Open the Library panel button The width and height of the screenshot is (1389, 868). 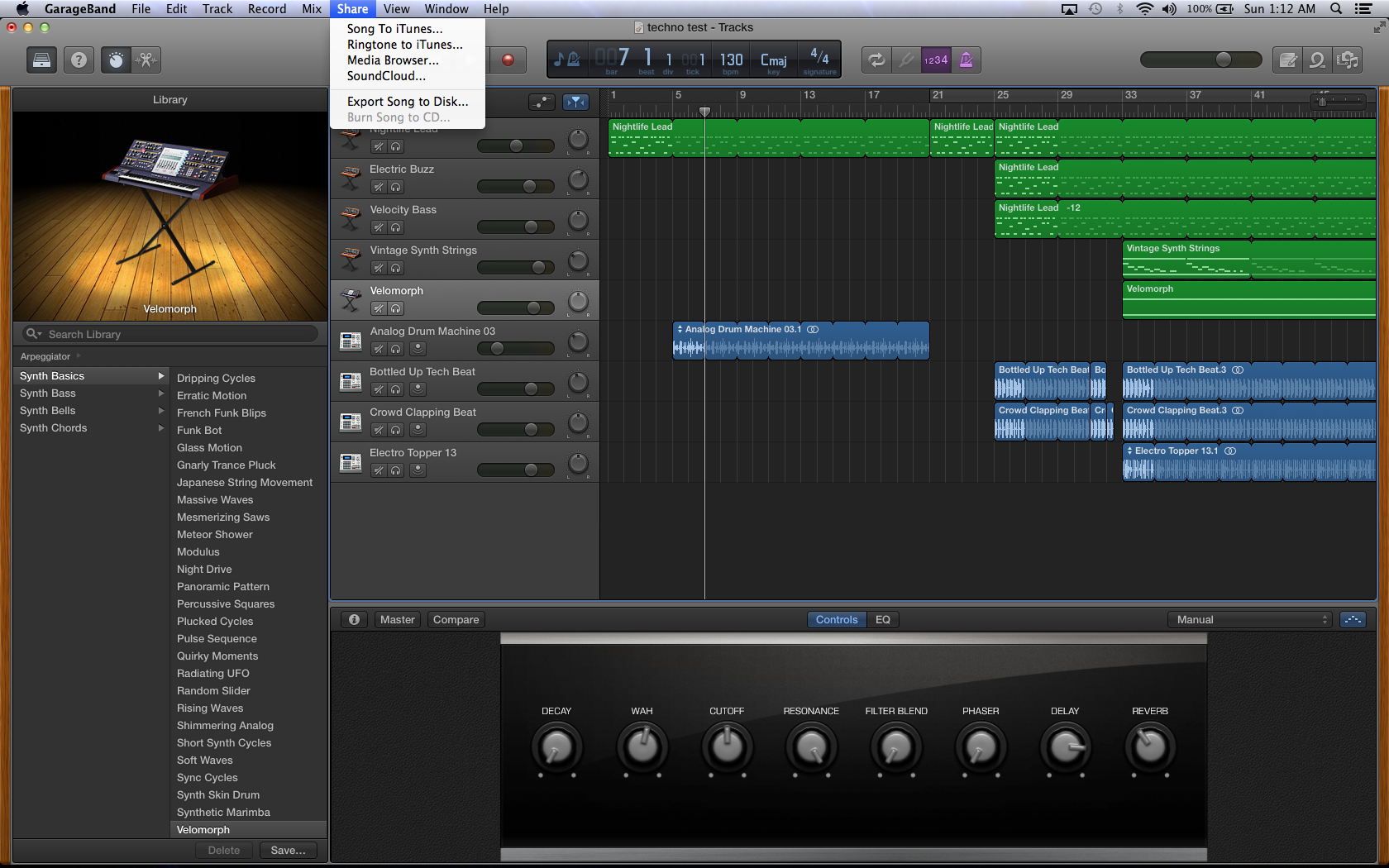(41, 60)
